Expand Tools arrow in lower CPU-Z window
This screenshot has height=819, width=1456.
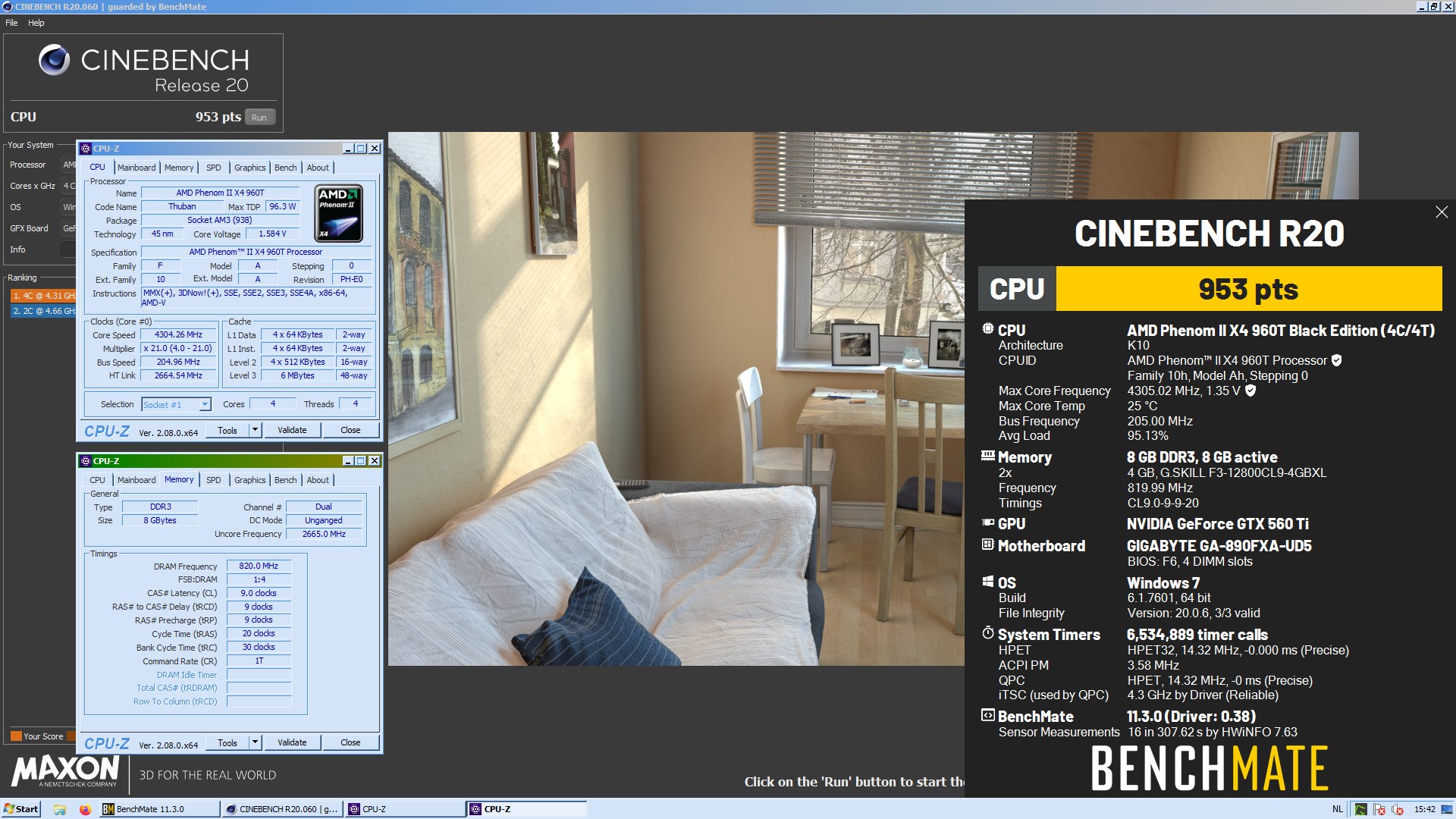click(x=256, y=742)
